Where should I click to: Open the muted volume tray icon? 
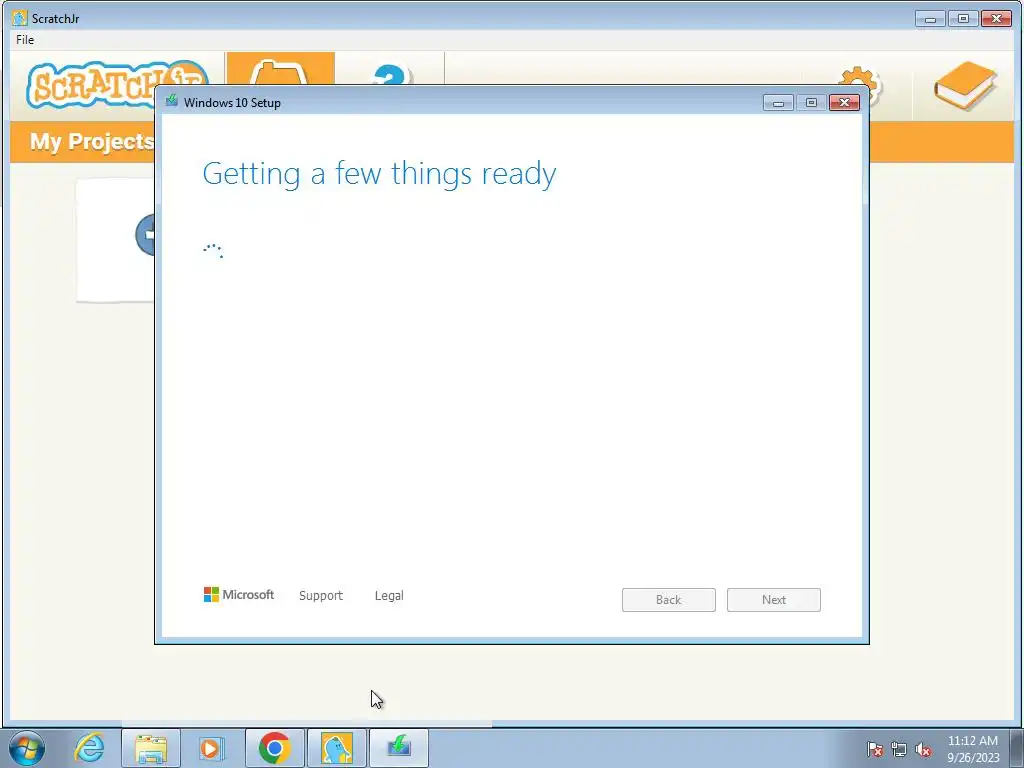pyautogui.click(x=923, y=750)
